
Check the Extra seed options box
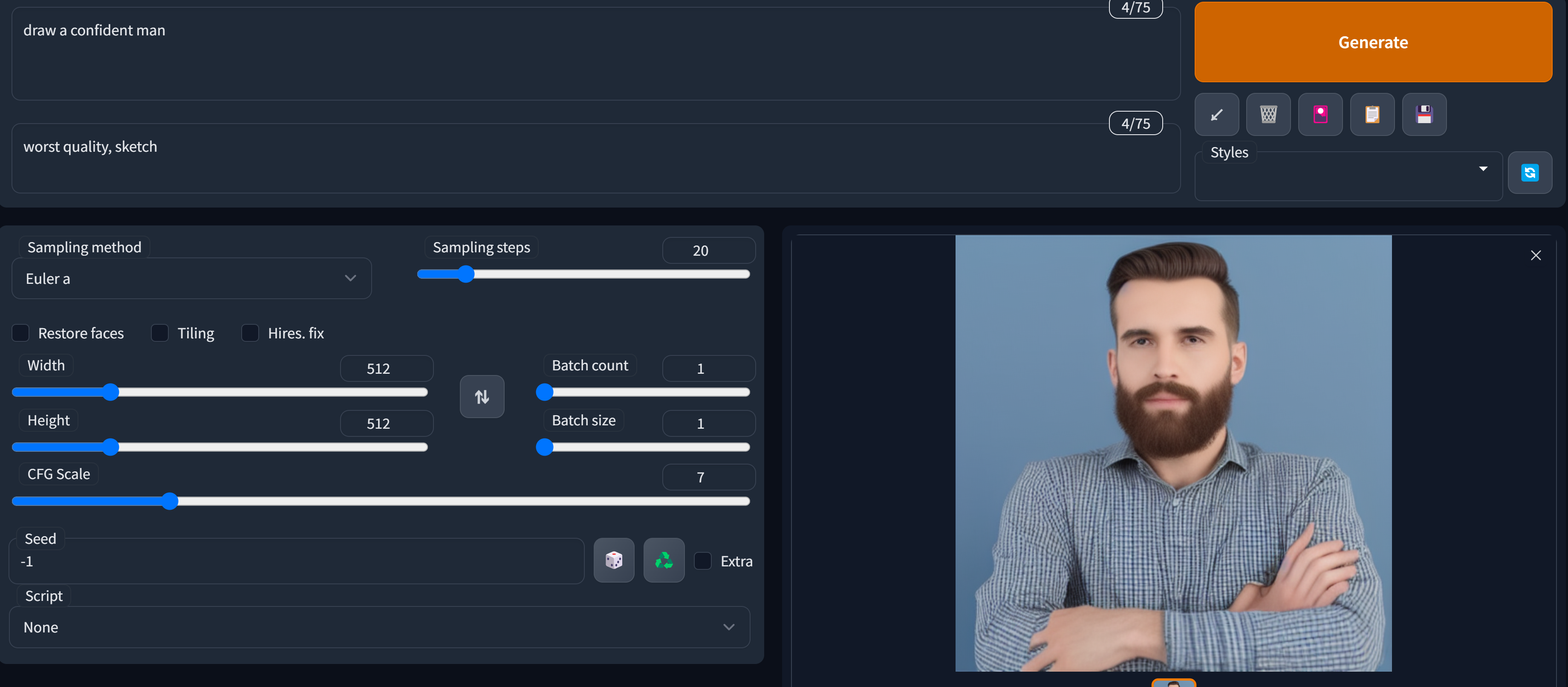pyautogui.click(x=702, y=560)
